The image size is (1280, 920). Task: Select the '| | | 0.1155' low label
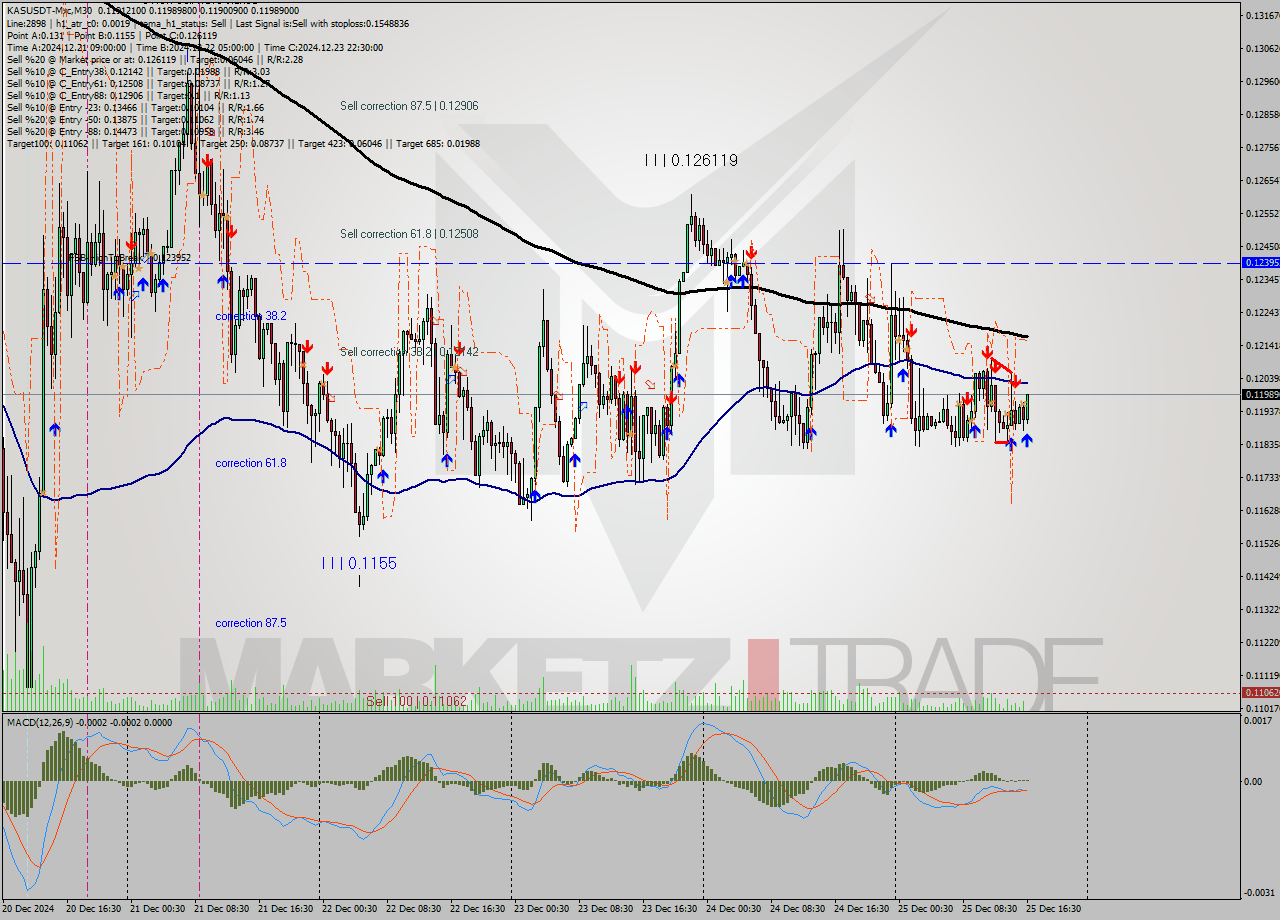359,563
